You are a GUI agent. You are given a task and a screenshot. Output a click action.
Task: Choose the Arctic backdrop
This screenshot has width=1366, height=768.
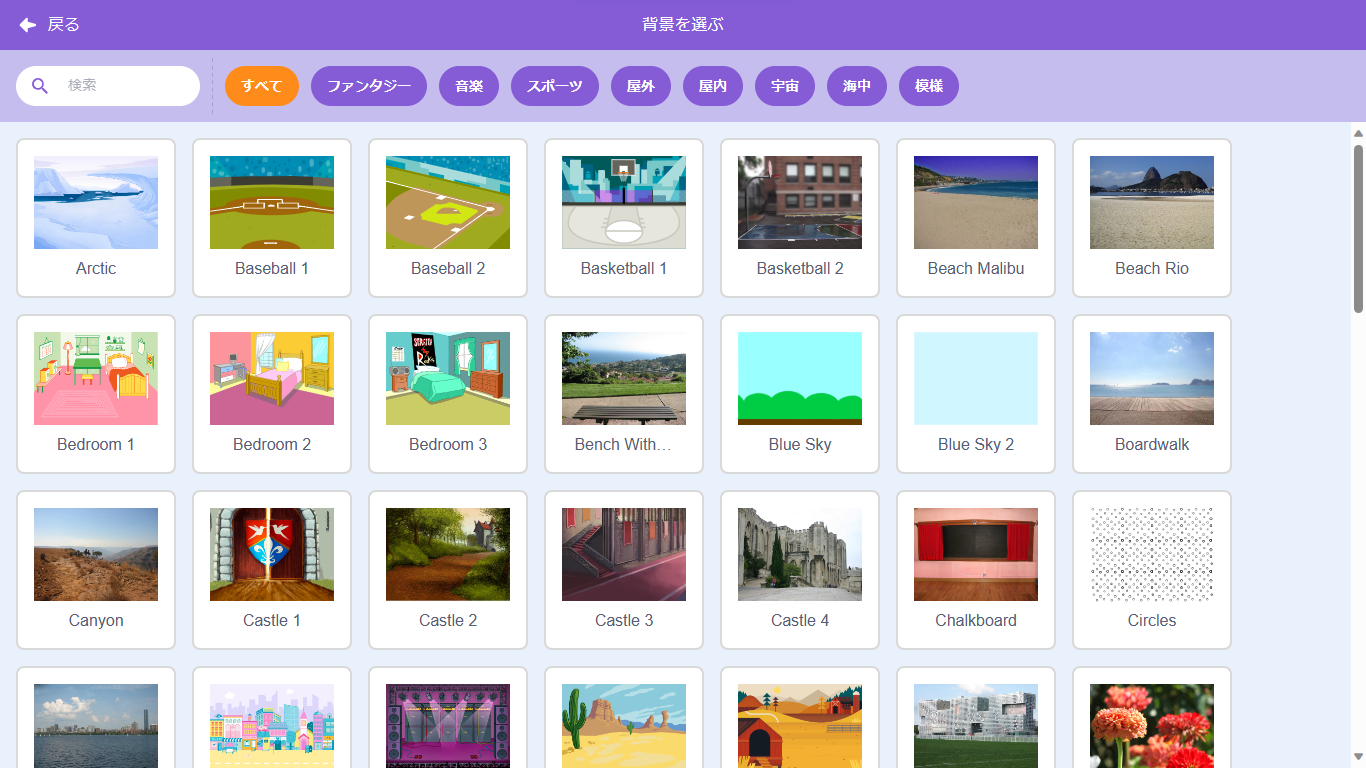(96, 218)
